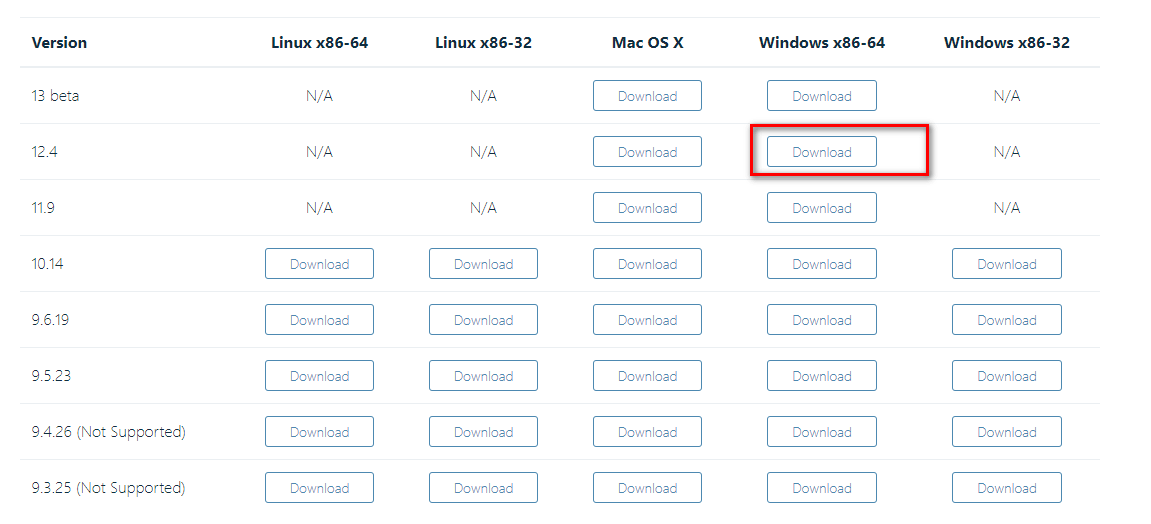Download version 10.14 for Linux x86-32
The height and width of the screenshot is (524, 1151).
[x=483, y=263]
